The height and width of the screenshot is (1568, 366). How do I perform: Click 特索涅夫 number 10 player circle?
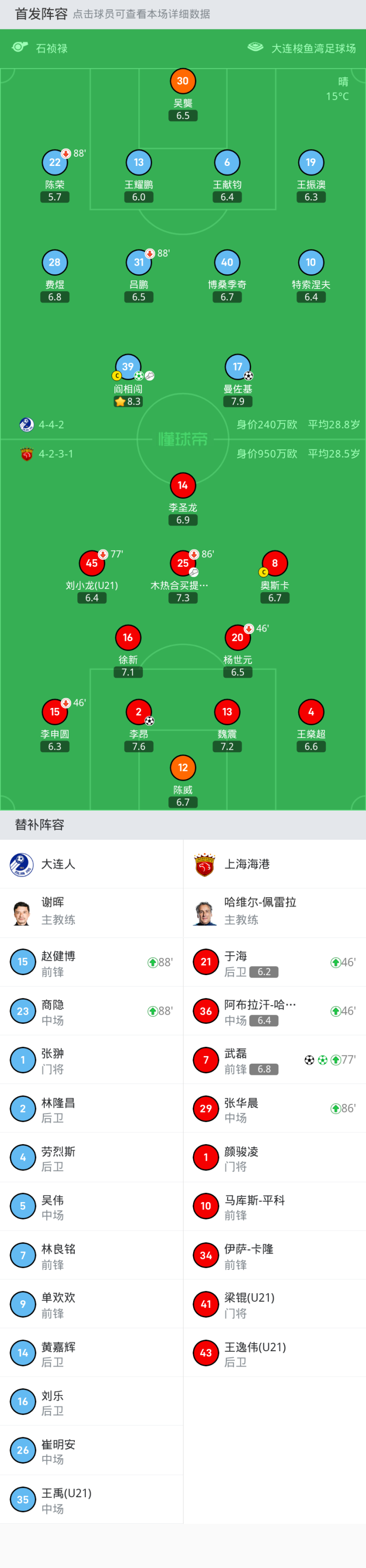(311, 262)
